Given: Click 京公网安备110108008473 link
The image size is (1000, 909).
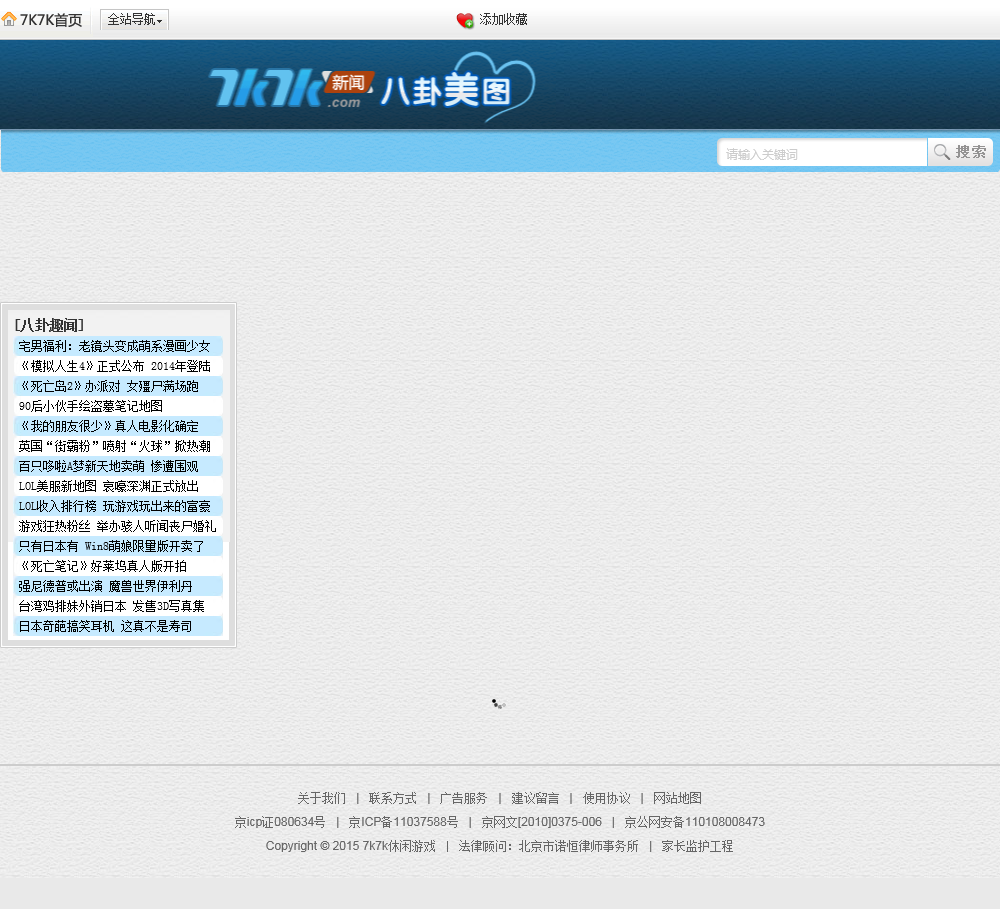Looking at the screenshot, I should tap(695, 822).
